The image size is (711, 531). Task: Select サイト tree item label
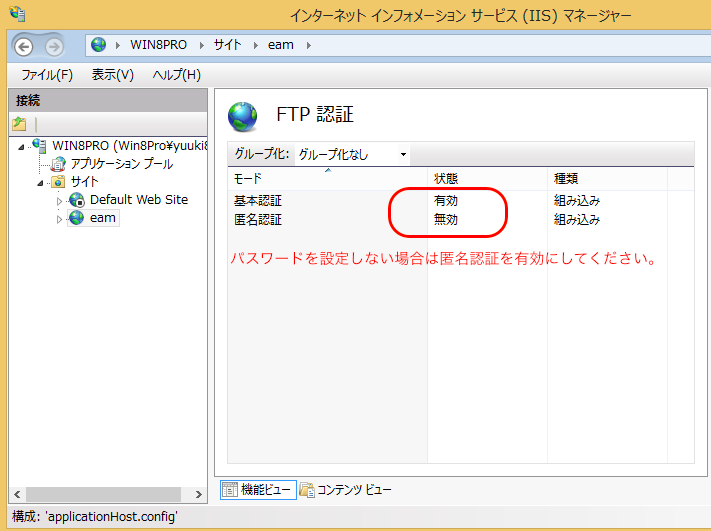(84, 182)
